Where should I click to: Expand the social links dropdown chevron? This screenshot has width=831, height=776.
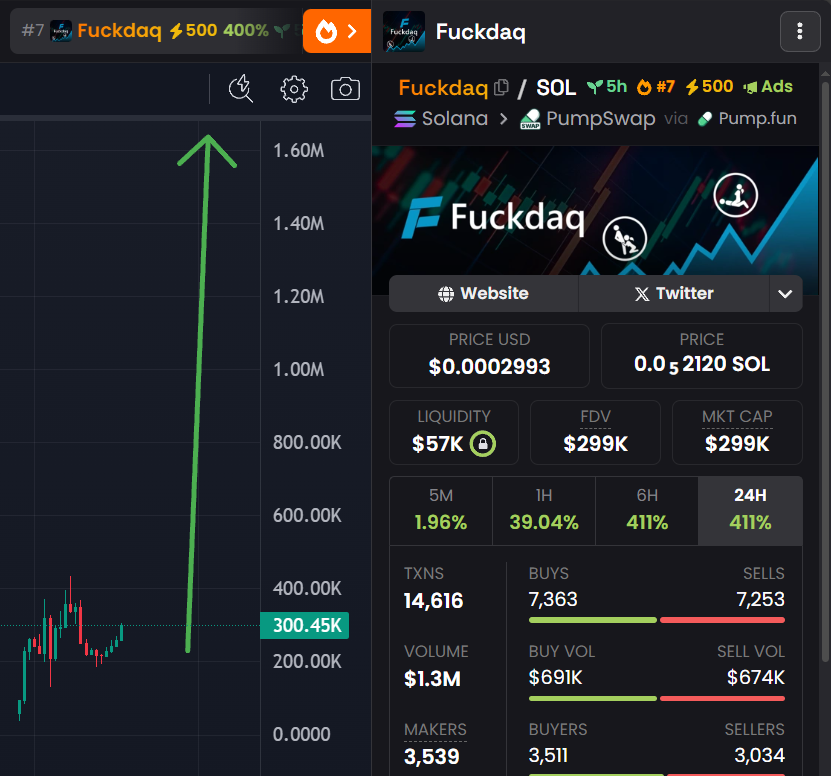coord(785,294)
